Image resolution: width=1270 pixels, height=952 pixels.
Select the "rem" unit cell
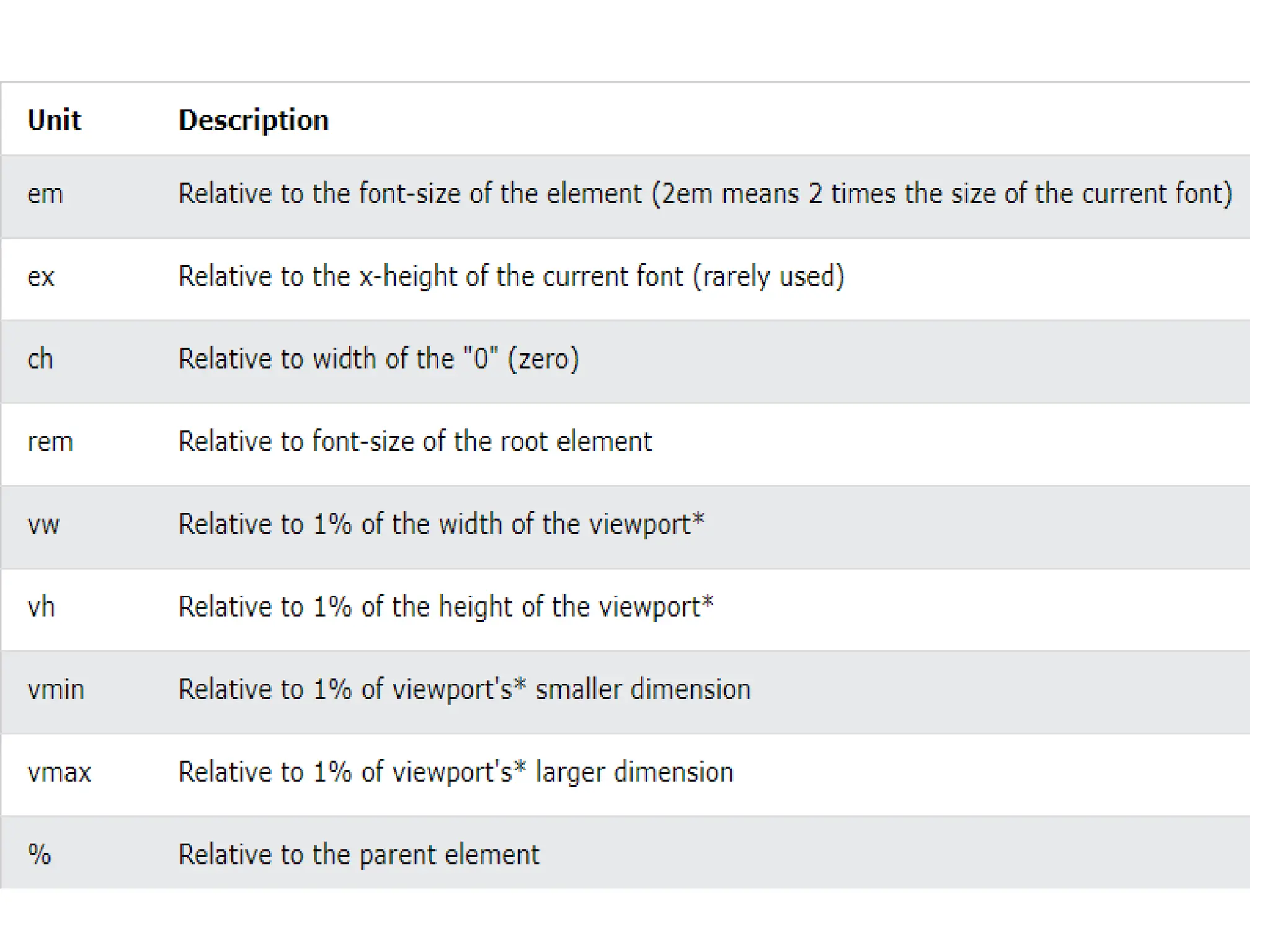[x=50, y=442]
